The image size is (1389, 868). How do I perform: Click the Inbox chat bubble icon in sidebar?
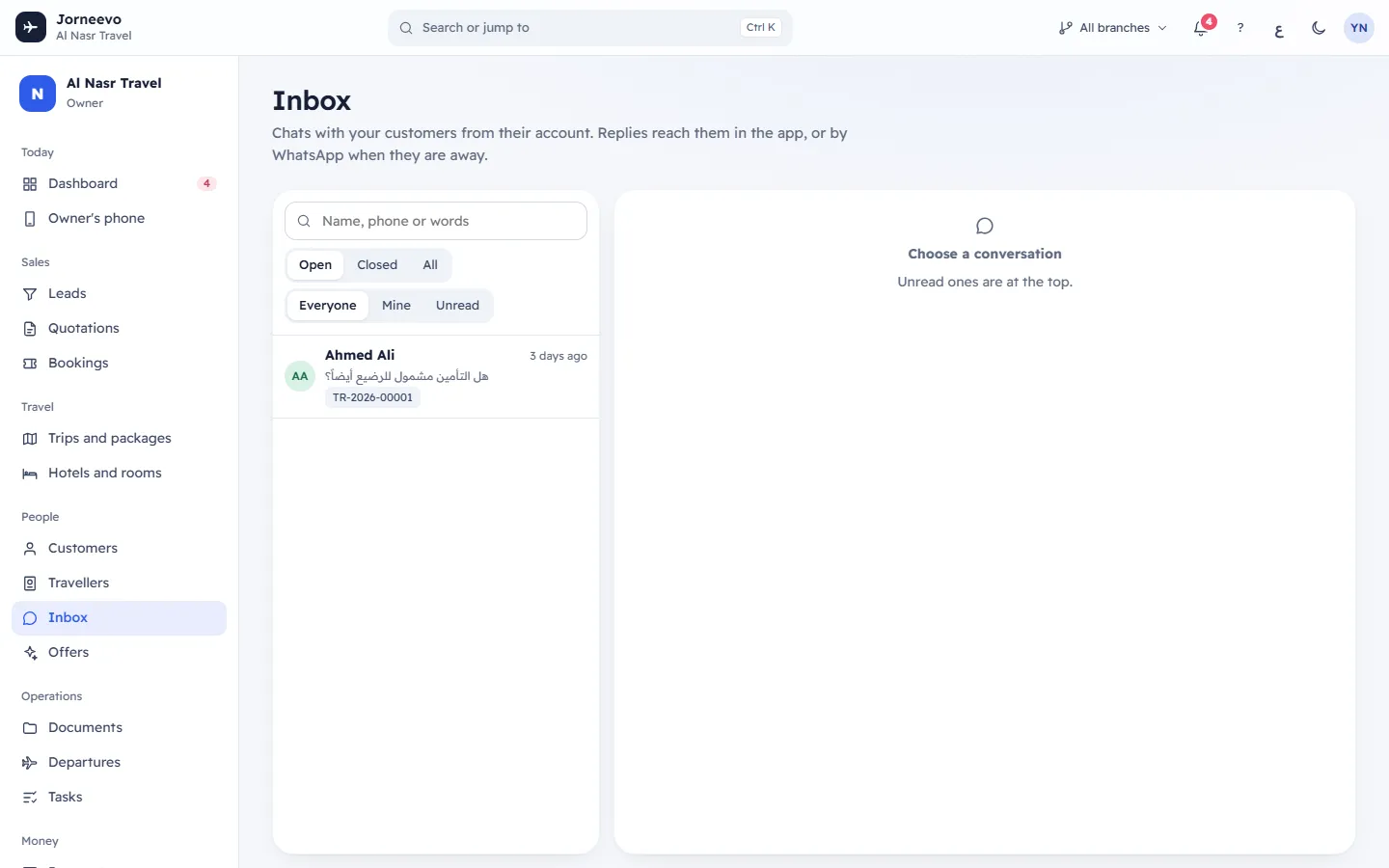point(30,618)
